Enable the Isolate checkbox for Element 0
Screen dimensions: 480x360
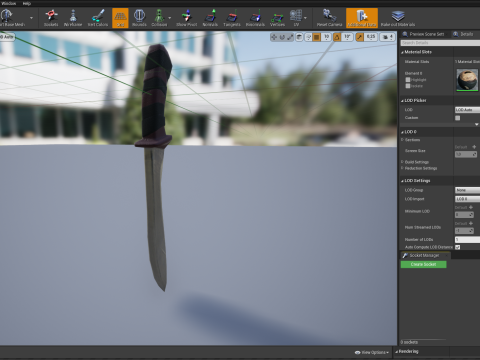408,86
